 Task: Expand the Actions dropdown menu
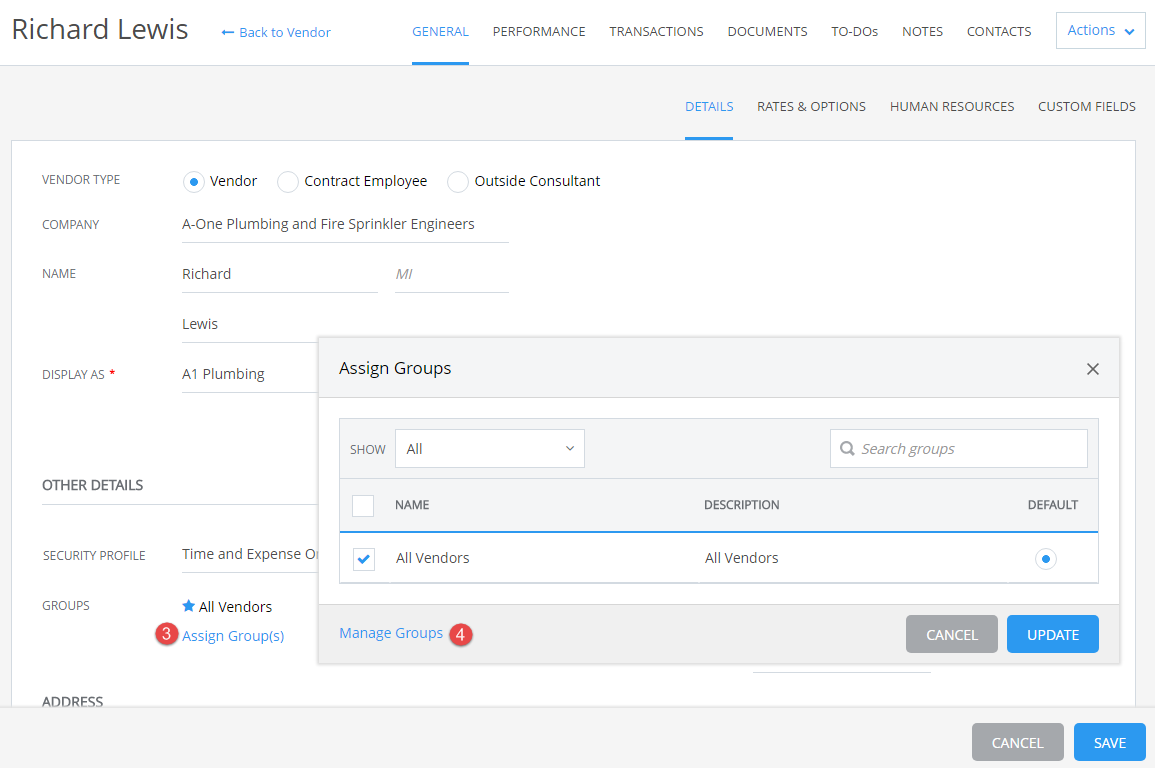click(1100, 31)
